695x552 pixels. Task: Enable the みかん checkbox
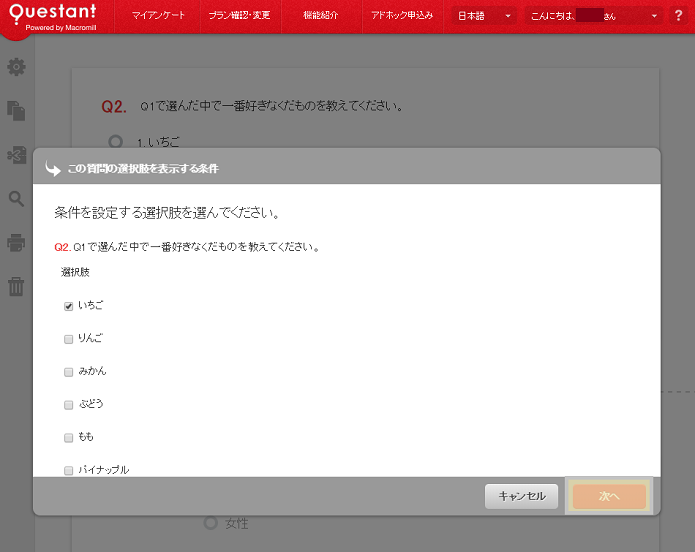69,372
